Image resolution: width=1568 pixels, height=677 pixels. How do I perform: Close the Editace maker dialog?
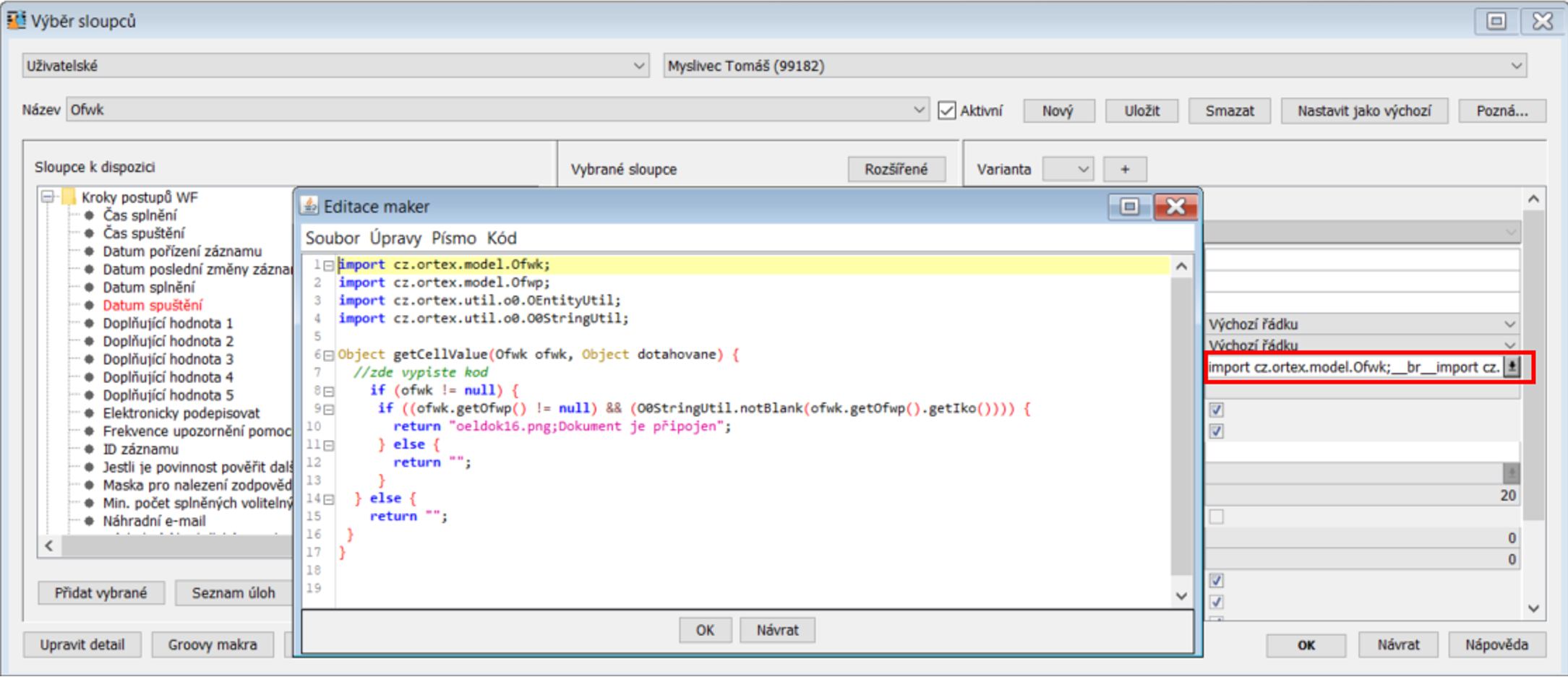1175,207
